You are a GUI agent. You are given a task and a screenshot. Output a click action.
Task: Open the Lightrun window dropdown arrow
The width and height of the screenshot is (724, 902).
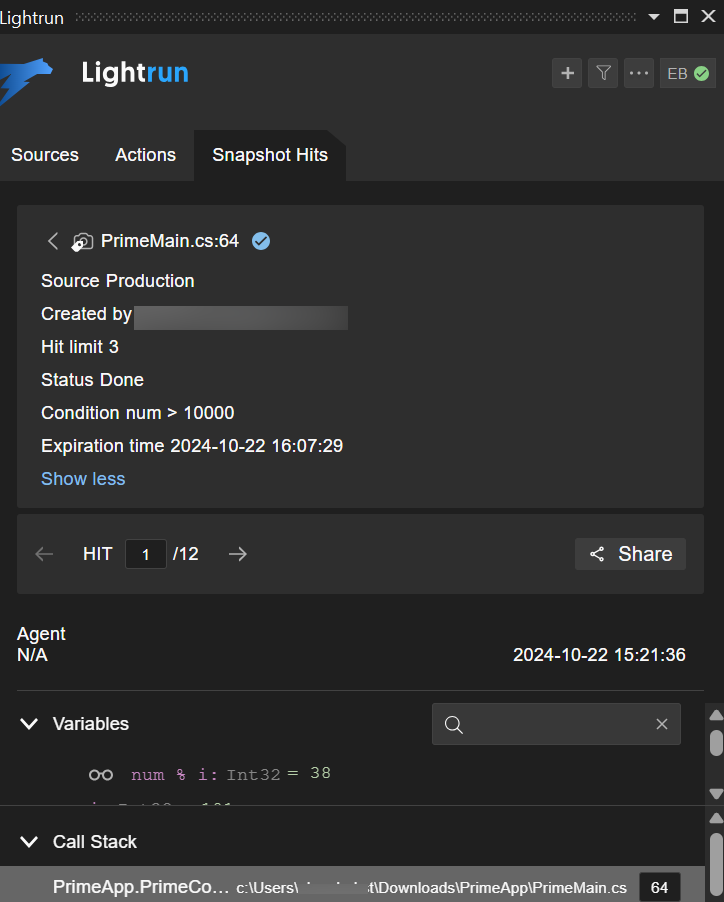coord(654,16)
